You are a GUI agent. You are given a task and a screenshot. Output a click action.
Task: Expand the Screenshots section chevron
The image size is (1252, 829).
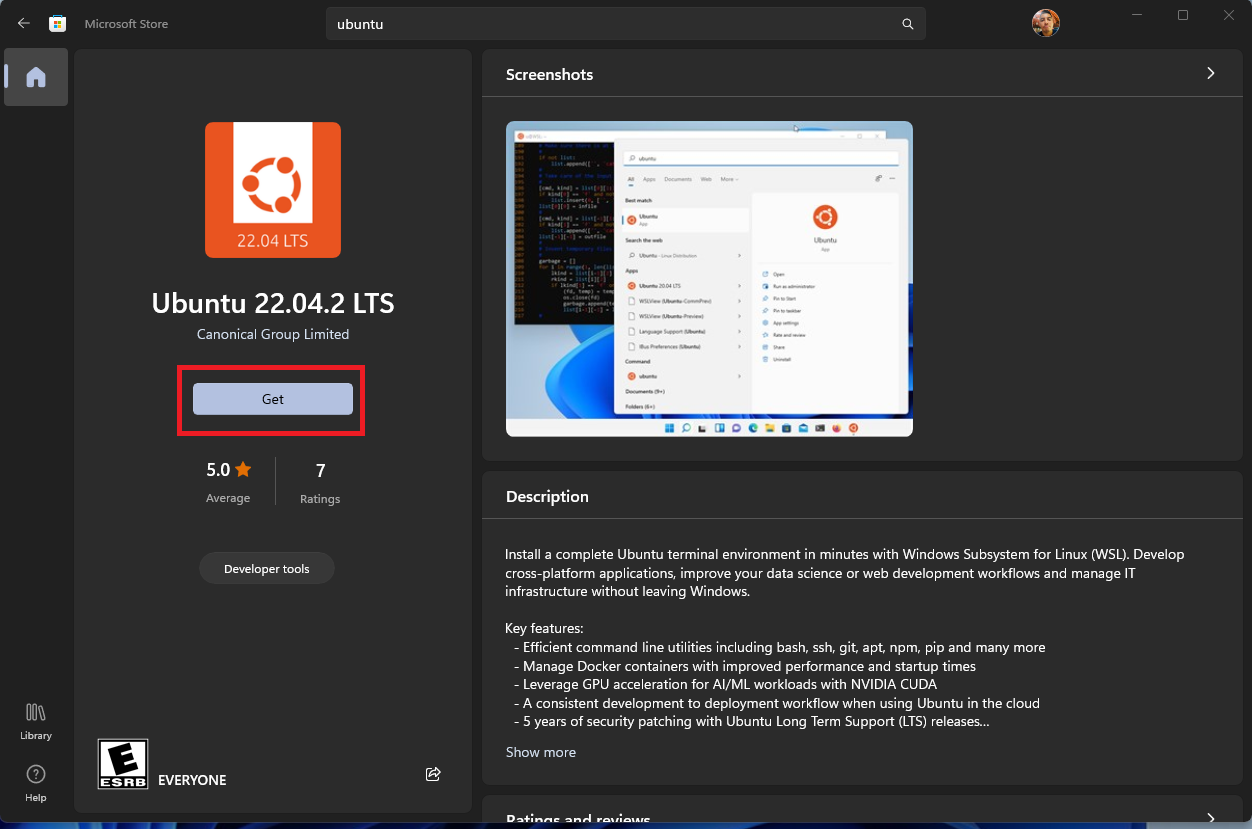point(1210,73)
